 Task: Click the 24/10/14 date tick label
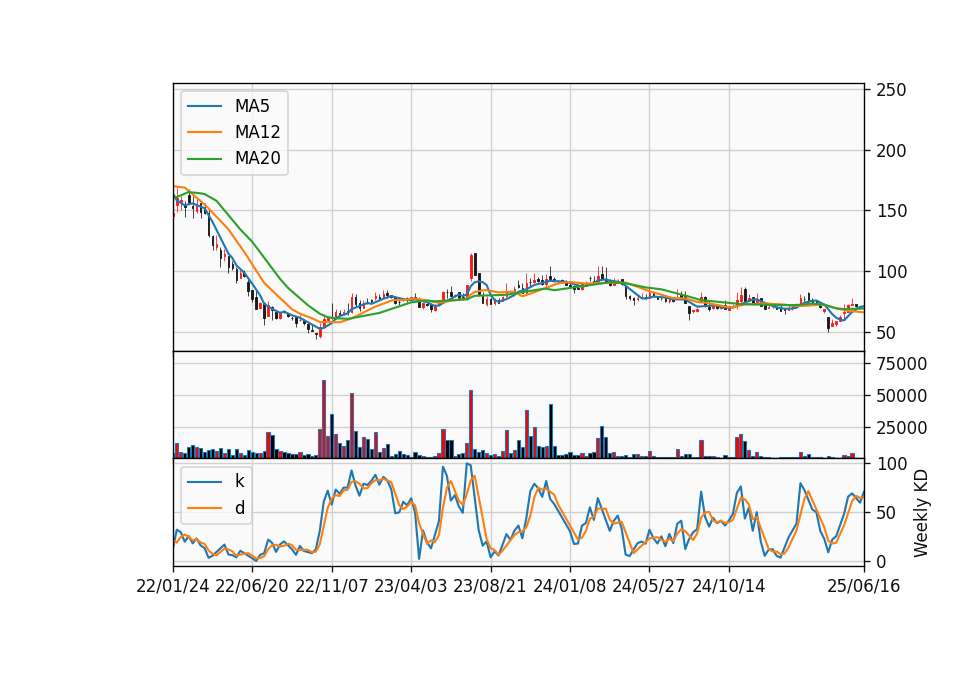(729, 587)
